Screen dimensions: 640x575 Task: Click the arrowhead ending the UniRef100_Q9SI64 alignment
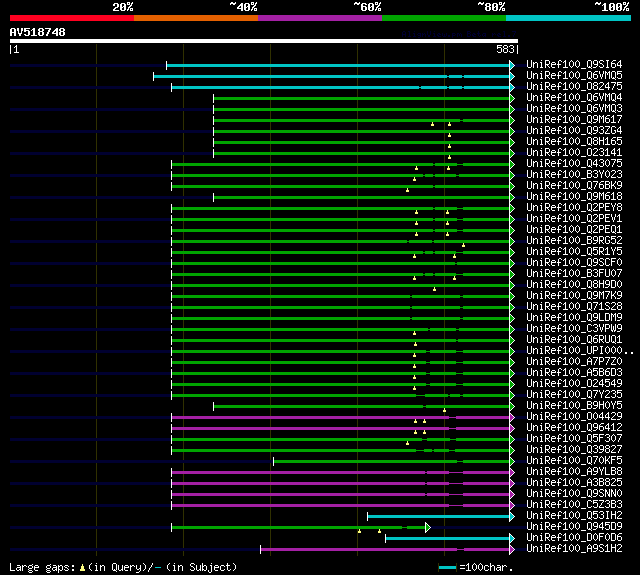(512, 65)
